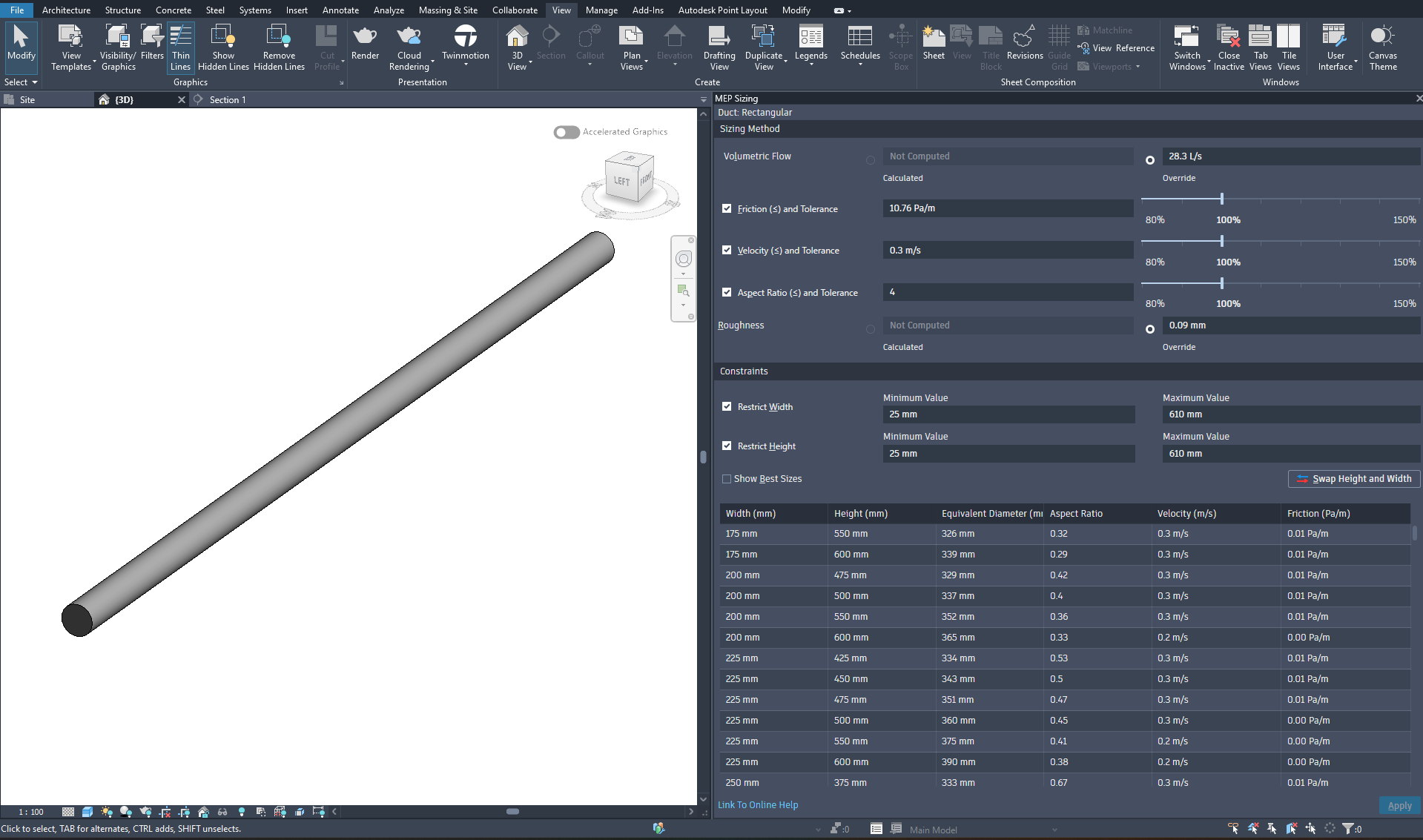Click Remove Hidden Lines
The width and height of the screenshot is (1423, 840).
tap(279, 47)
